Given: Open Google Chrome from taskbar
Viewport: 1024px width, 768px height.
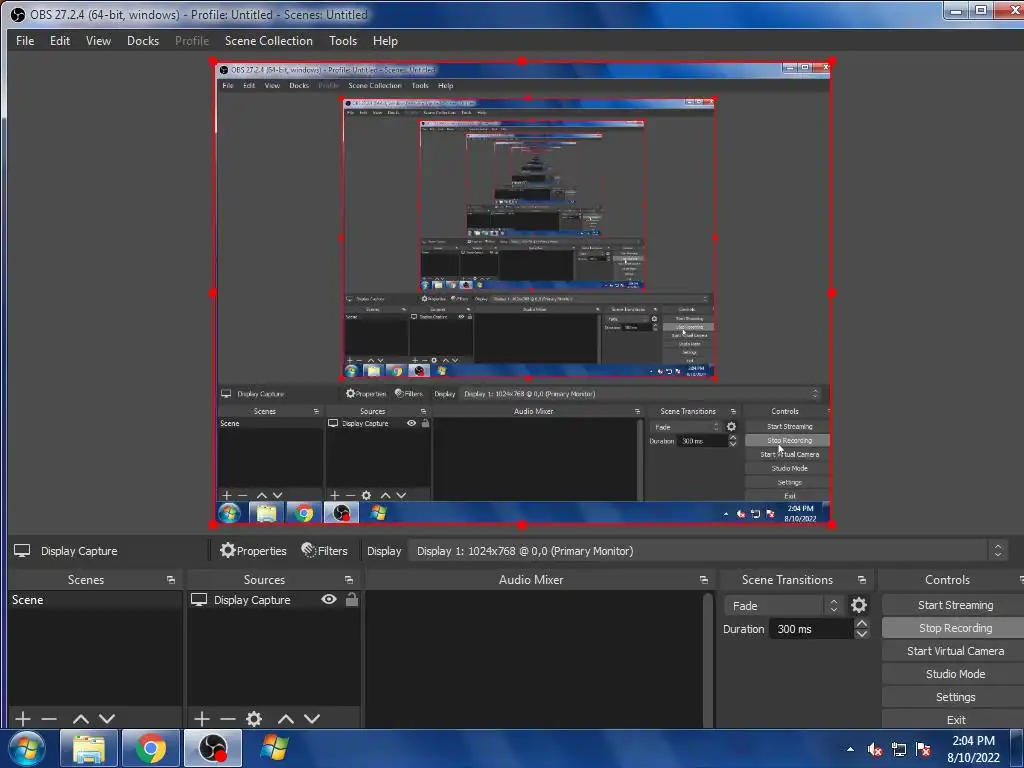Looking at the screenshot, I should pos(150,748).
